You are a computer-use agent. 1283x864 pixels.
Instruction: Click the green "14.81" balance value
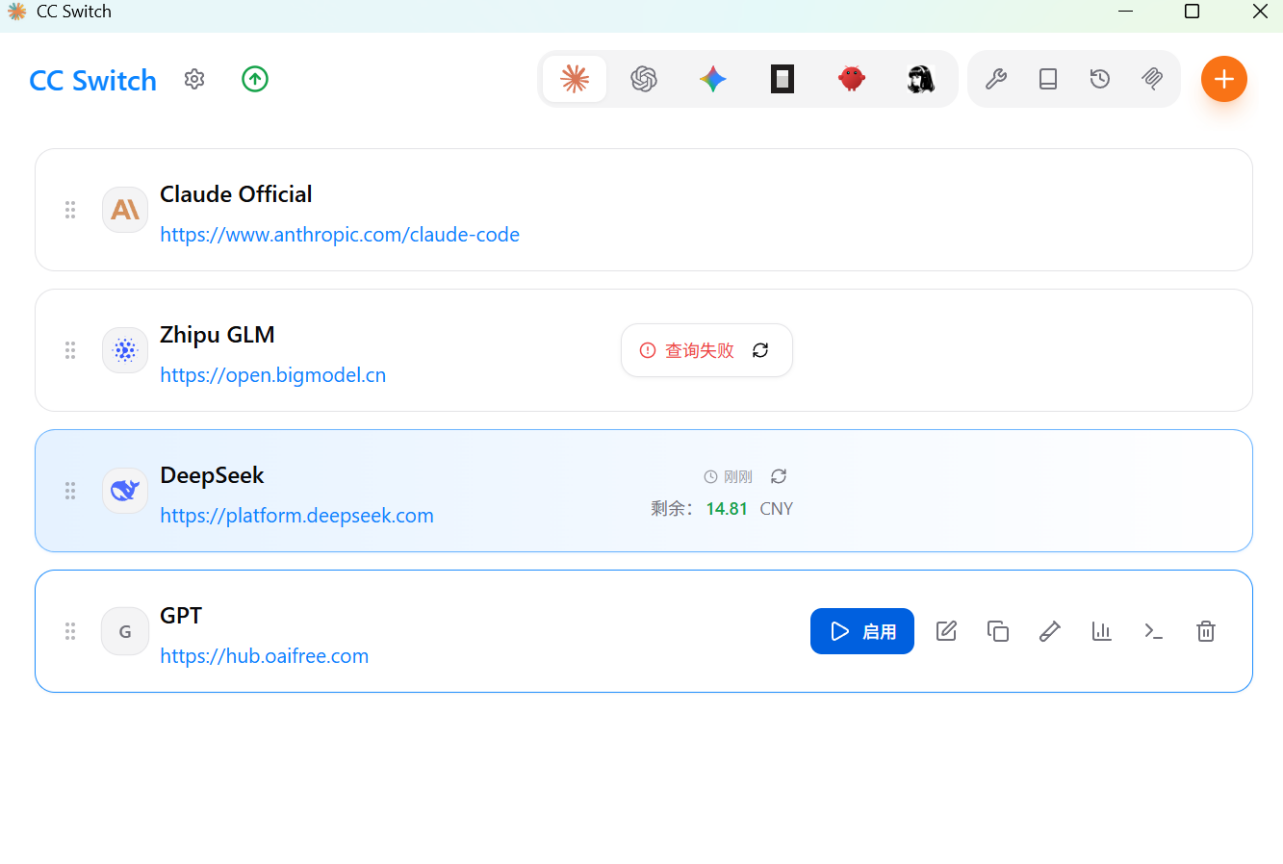point(727,508)
